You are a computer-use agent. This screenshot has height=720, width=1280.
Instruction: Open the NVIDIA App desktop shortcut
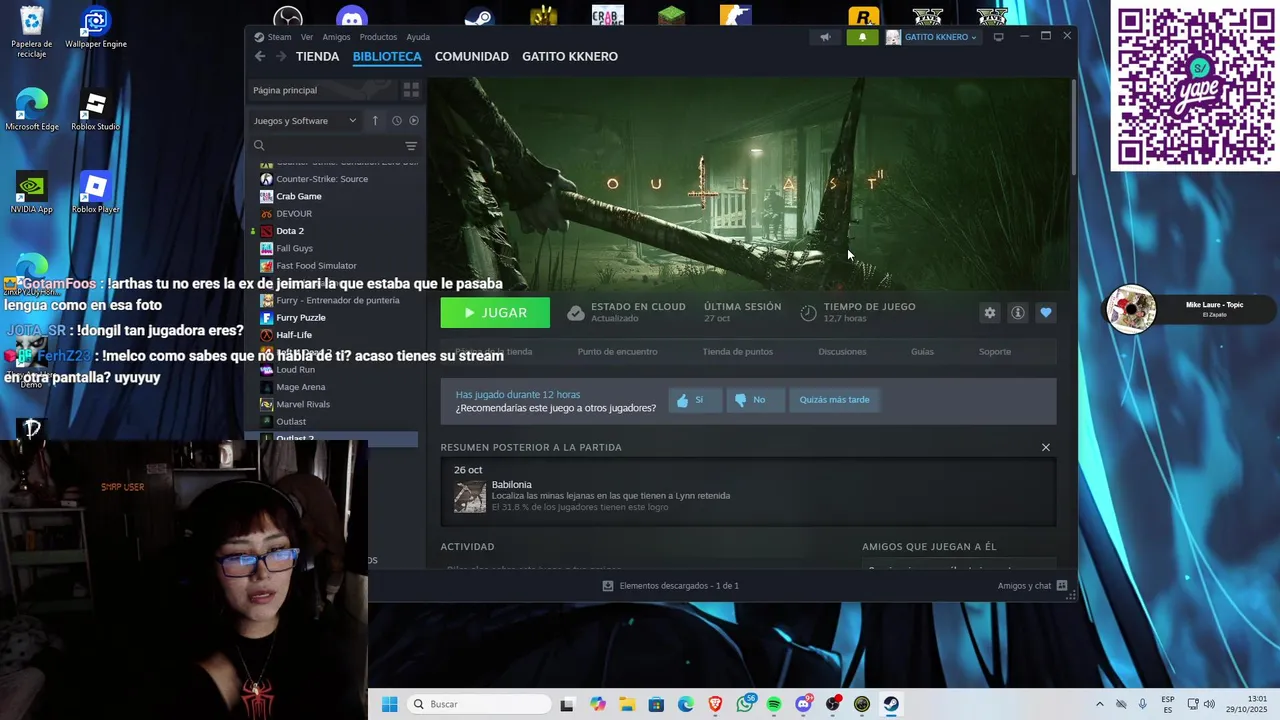[32, 194]
